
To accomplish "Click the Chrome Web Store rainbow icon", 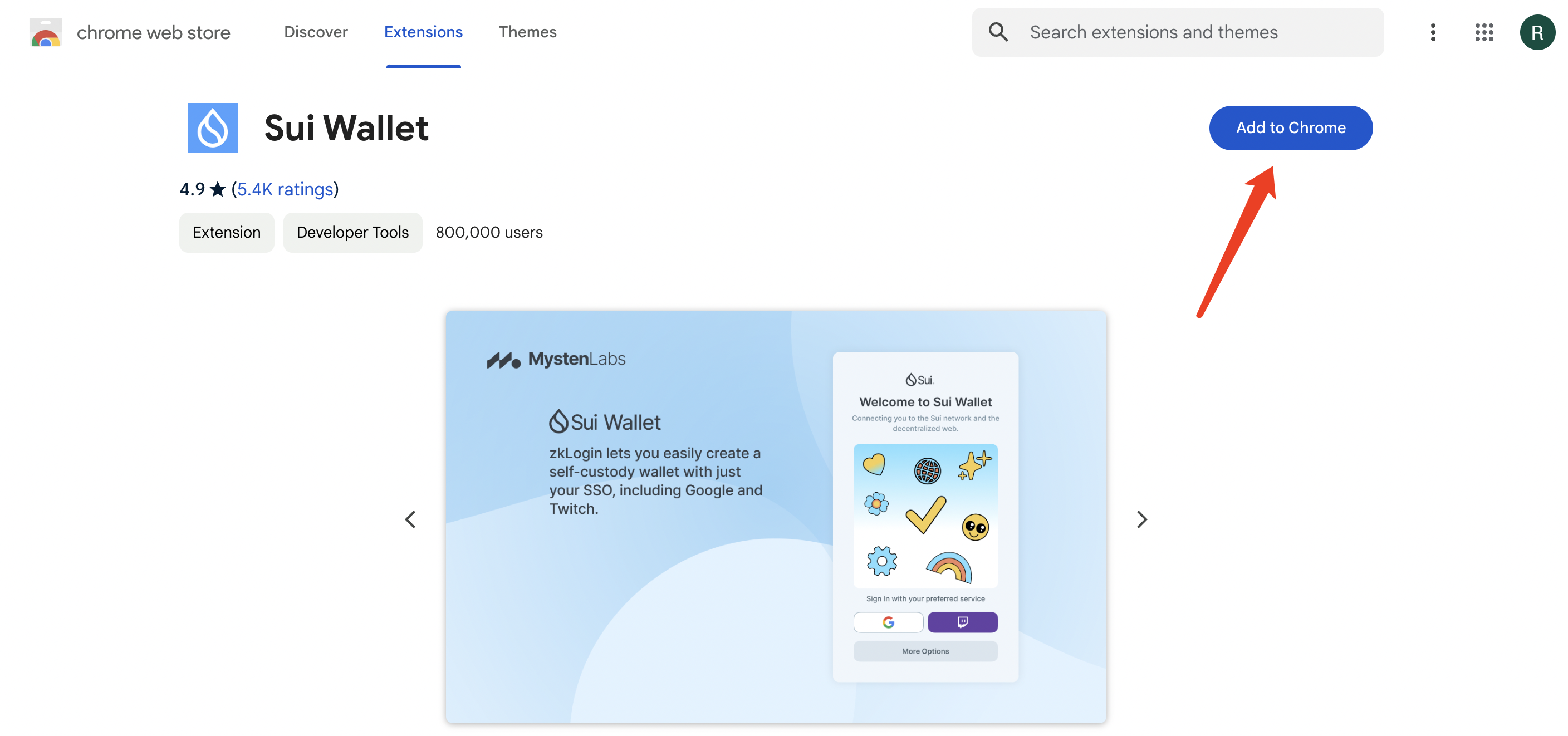I will pos(45,32).
